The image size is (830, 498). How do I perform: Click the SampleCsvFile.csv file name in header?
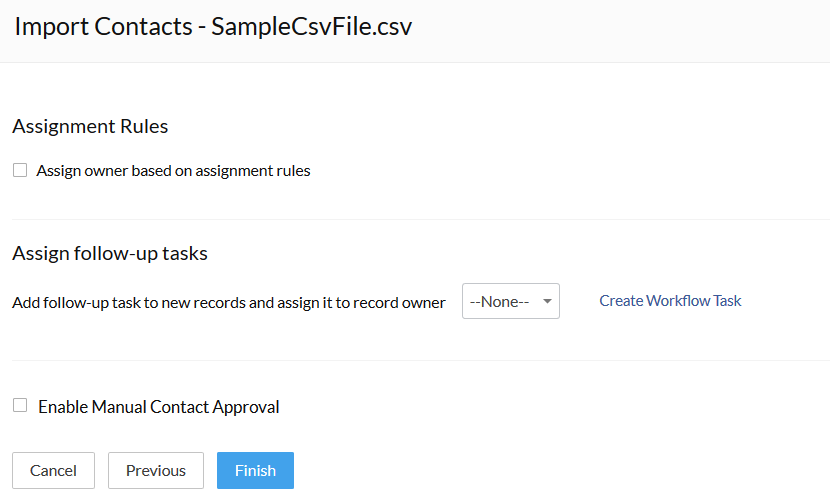311,26
